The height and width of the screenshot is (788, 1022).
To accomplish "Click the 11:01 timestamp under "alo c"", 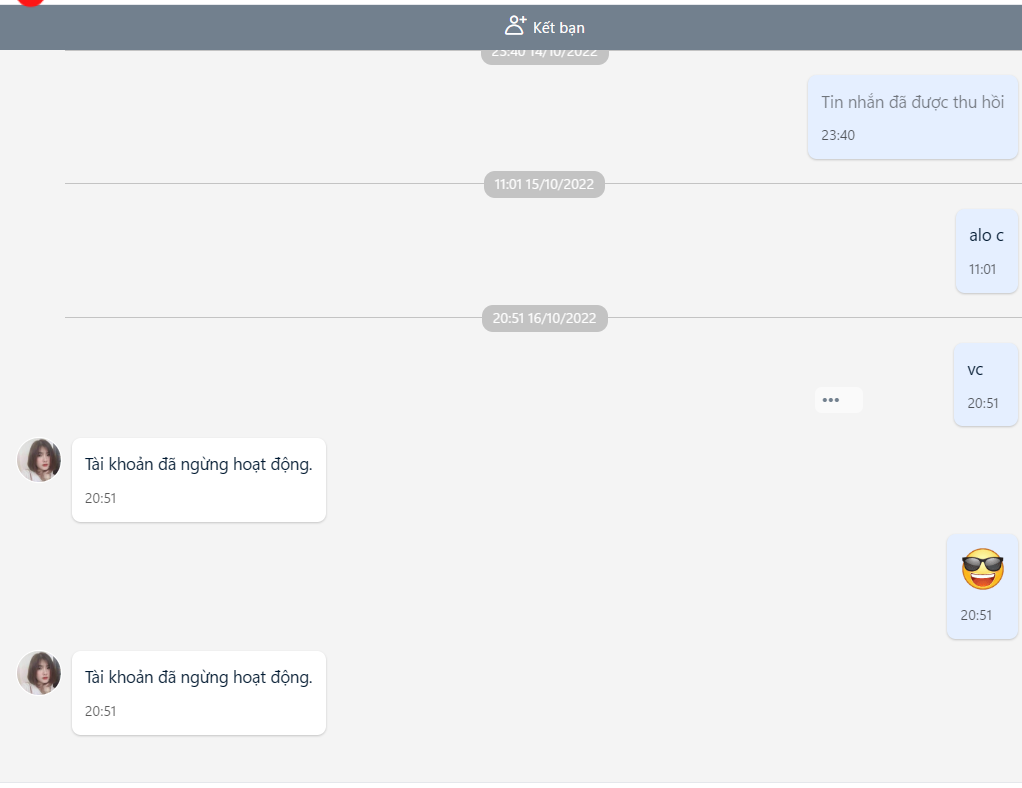I will (982, 269).
